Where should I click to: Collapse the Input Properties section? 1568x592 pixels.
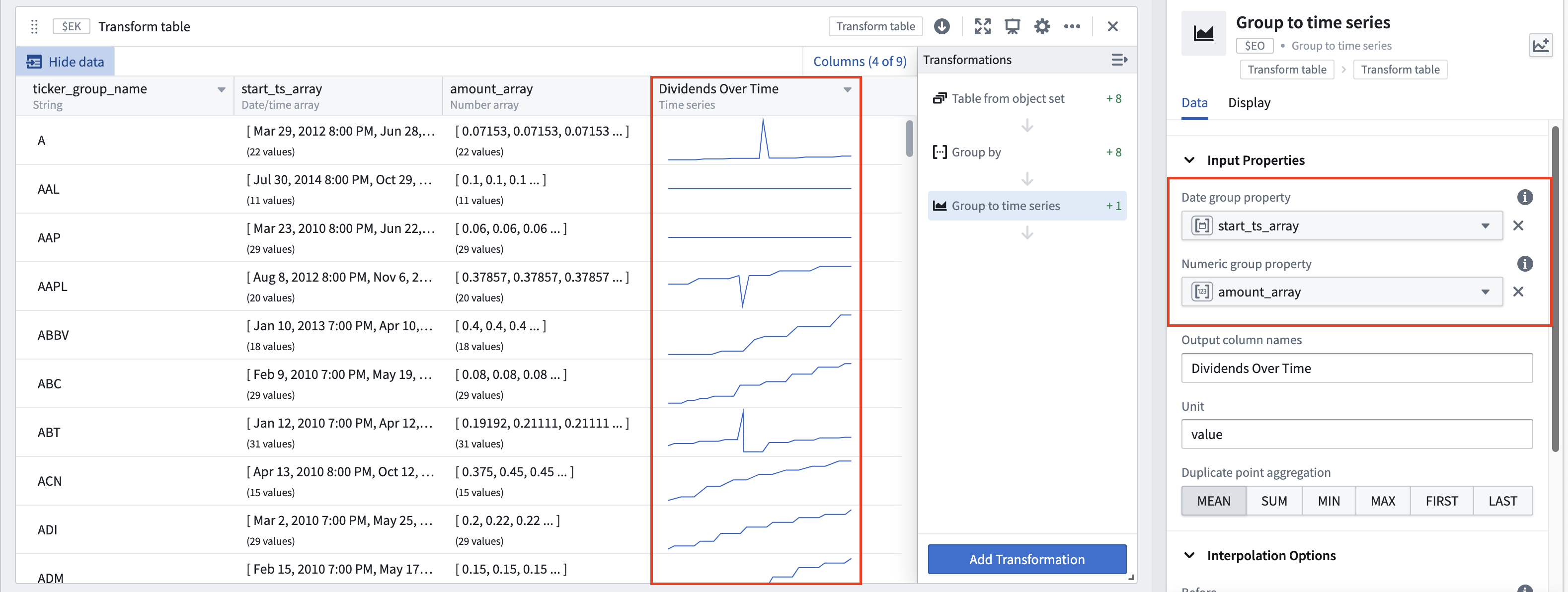[1189, 160]
